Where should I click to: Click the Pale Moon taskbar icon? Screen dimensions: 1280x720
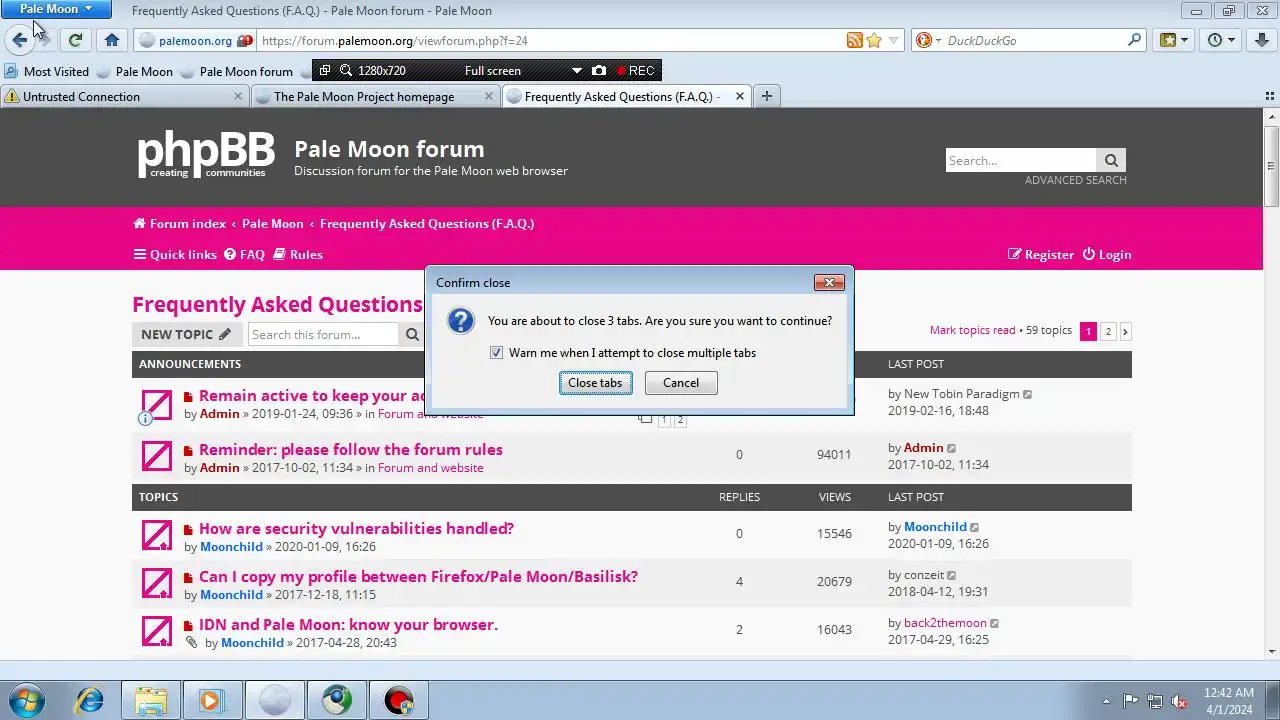click(x=274, y=700)
